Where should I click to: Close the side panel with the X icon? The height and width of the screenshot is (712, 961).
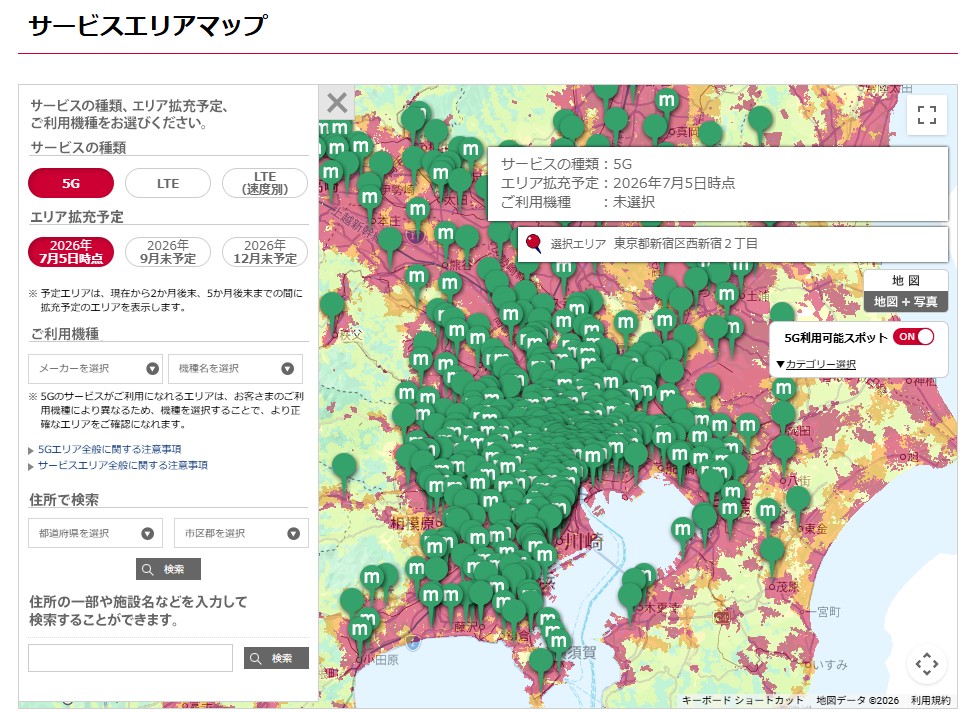[336, 102]
